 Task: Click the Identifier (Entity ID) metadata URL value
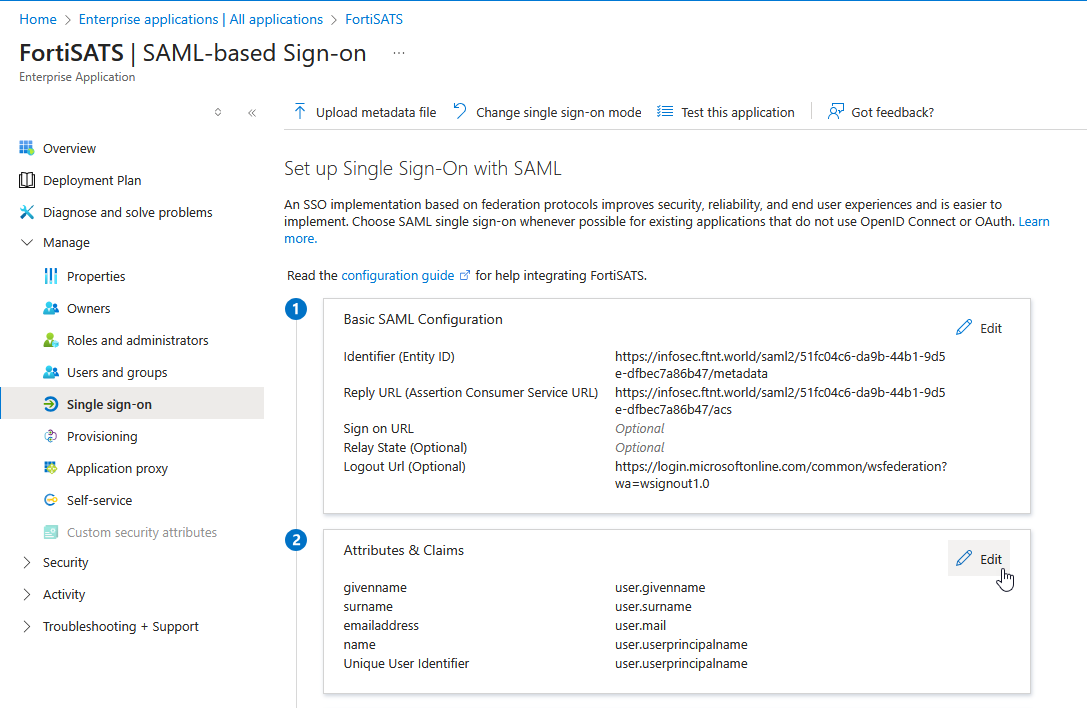coord(780,365)
